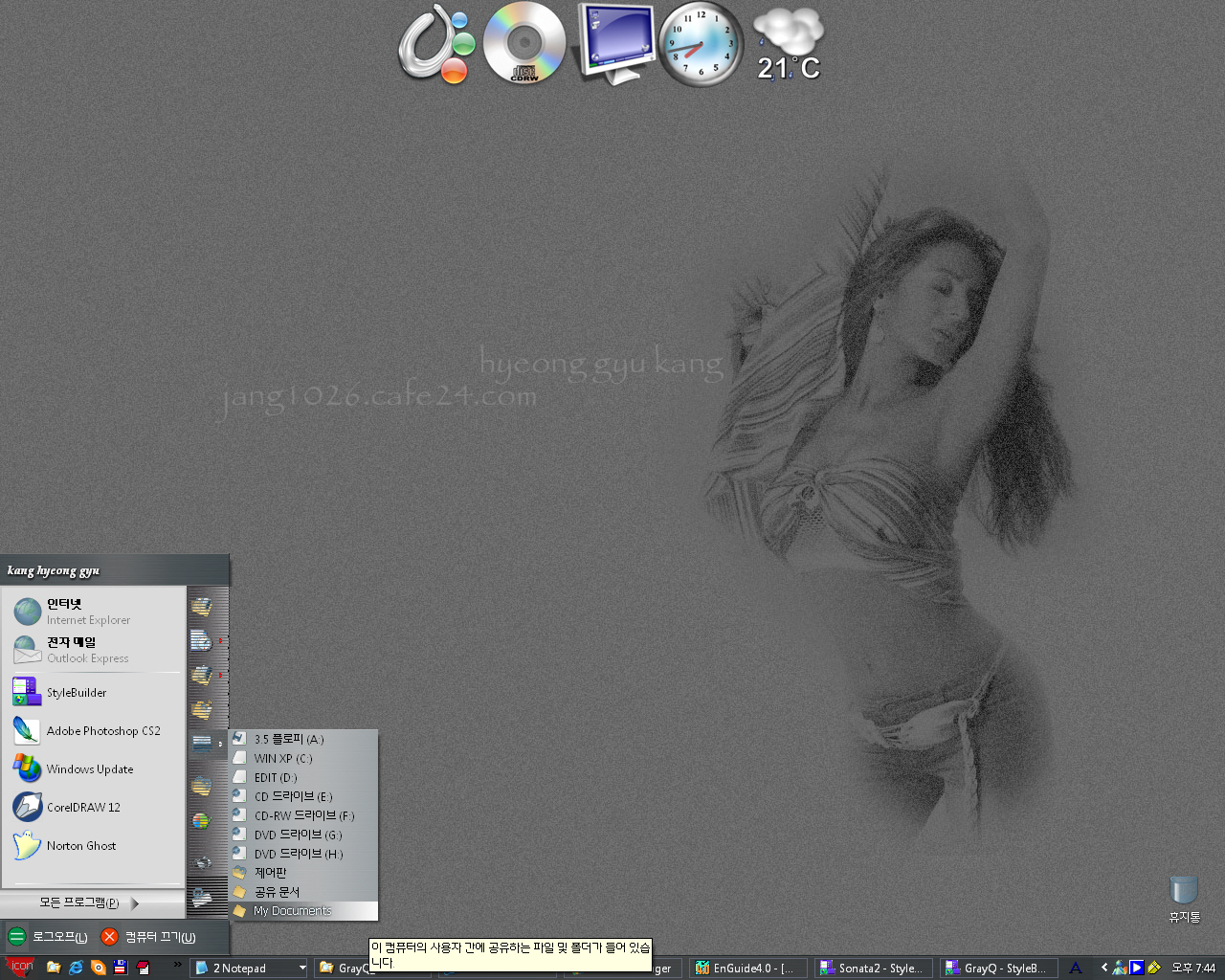1225x980 pixels.
Task: Expand the third start menu sidebar folder icon with arrow
Action: (x=203, y=675)
